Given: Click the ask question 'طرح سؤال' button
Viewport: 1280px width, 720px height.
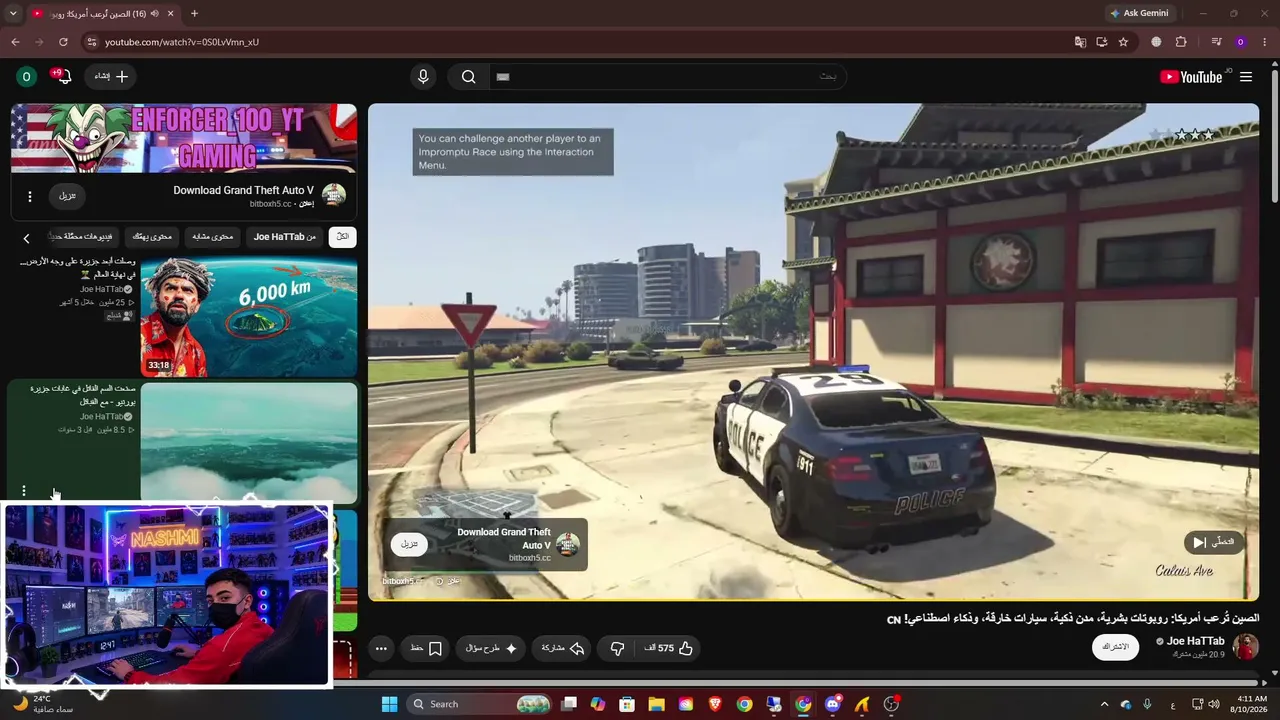Looking at the screenshot, I should (x=491, y=648).
